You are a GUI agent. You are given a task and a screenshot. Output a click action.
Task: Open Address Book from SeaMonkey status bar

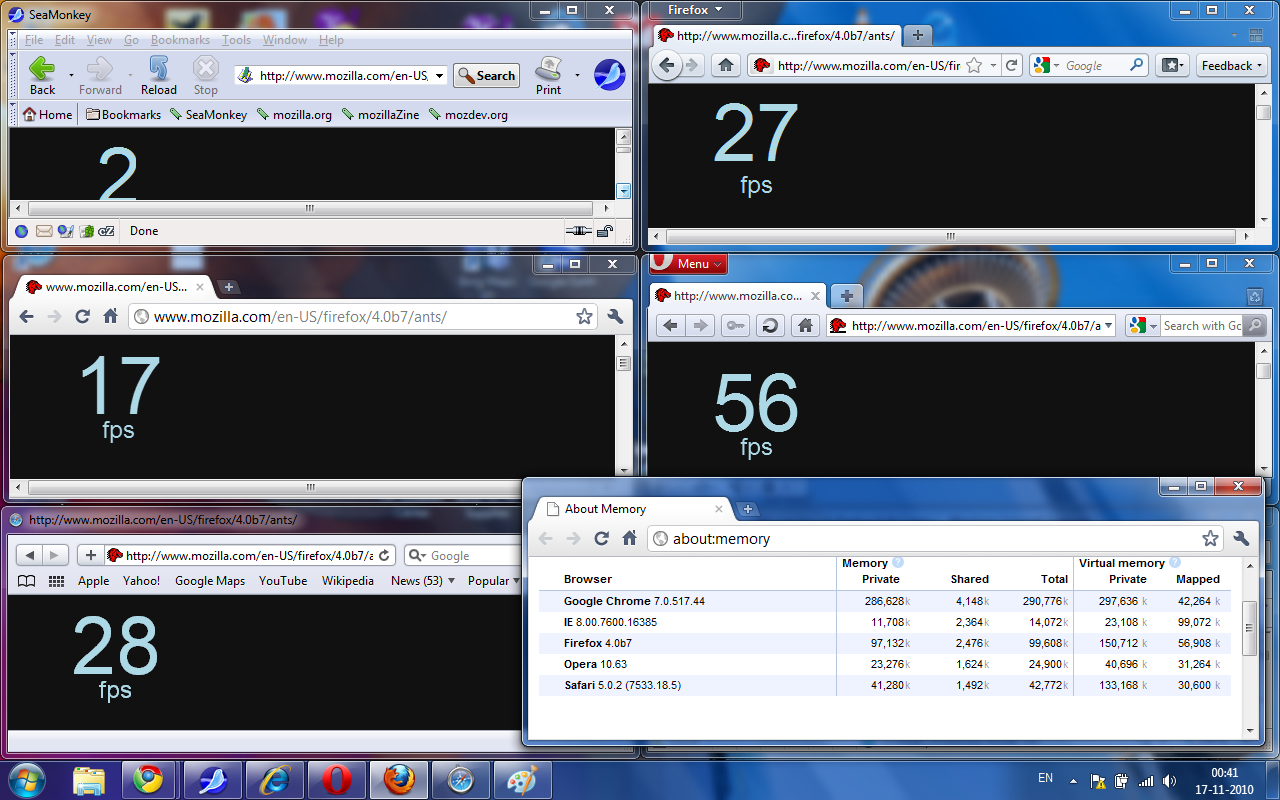point(86,231)
